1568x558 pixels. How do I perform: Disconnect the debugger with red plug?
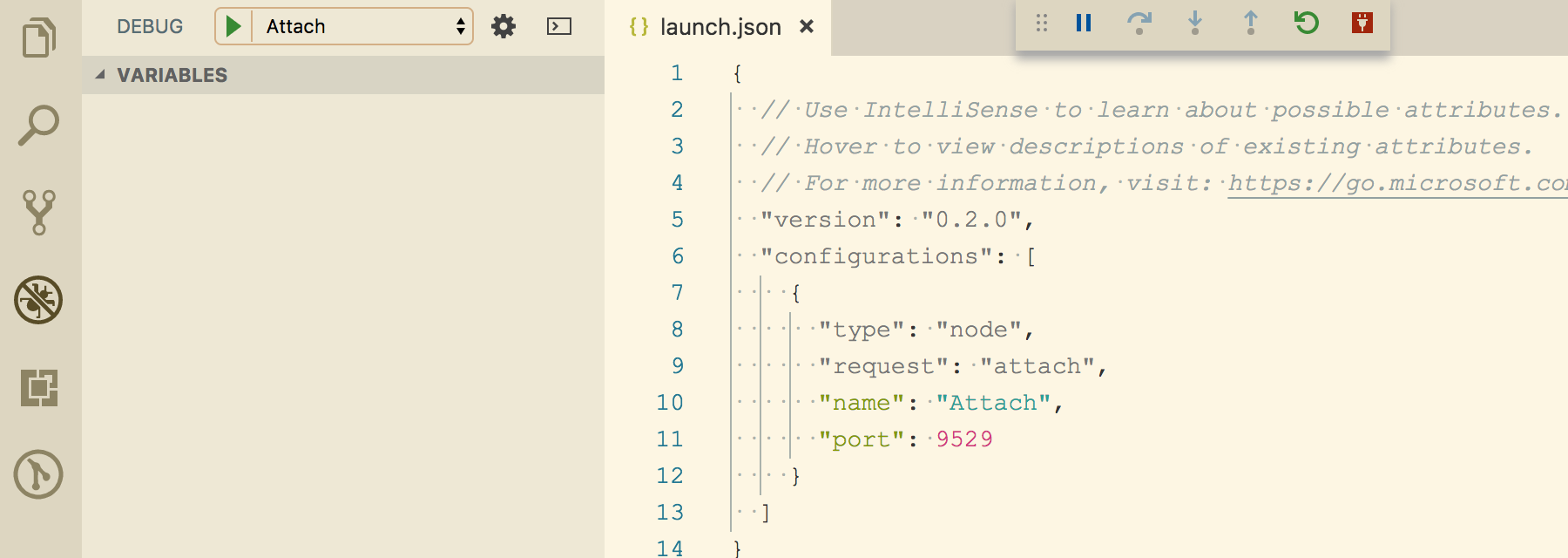(1362, 23)
